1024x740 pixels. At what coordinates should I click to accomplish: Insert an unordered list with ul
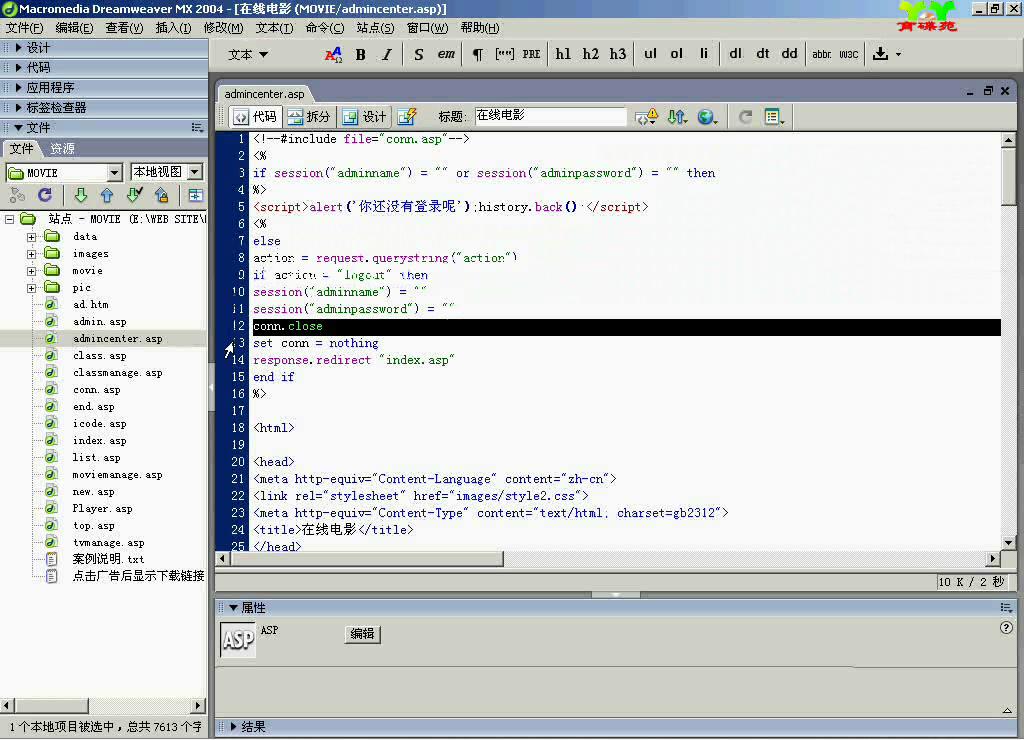point(650,54)
